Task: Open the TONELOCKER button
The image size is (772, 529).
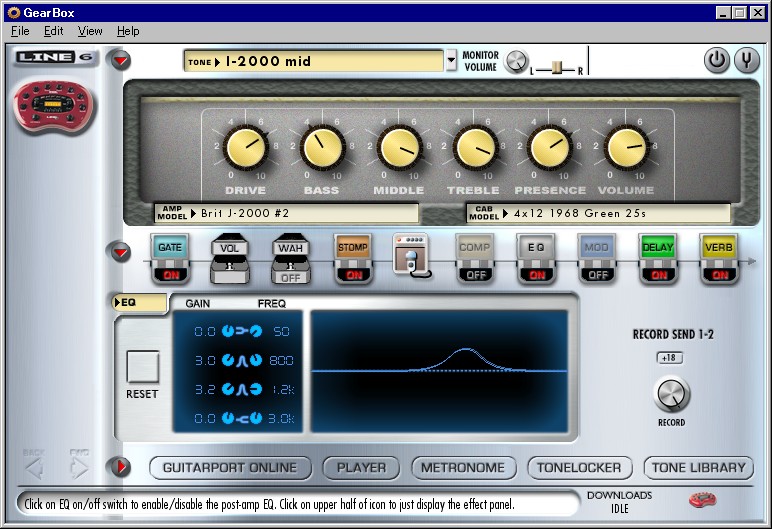Action: tap(579, 467)
